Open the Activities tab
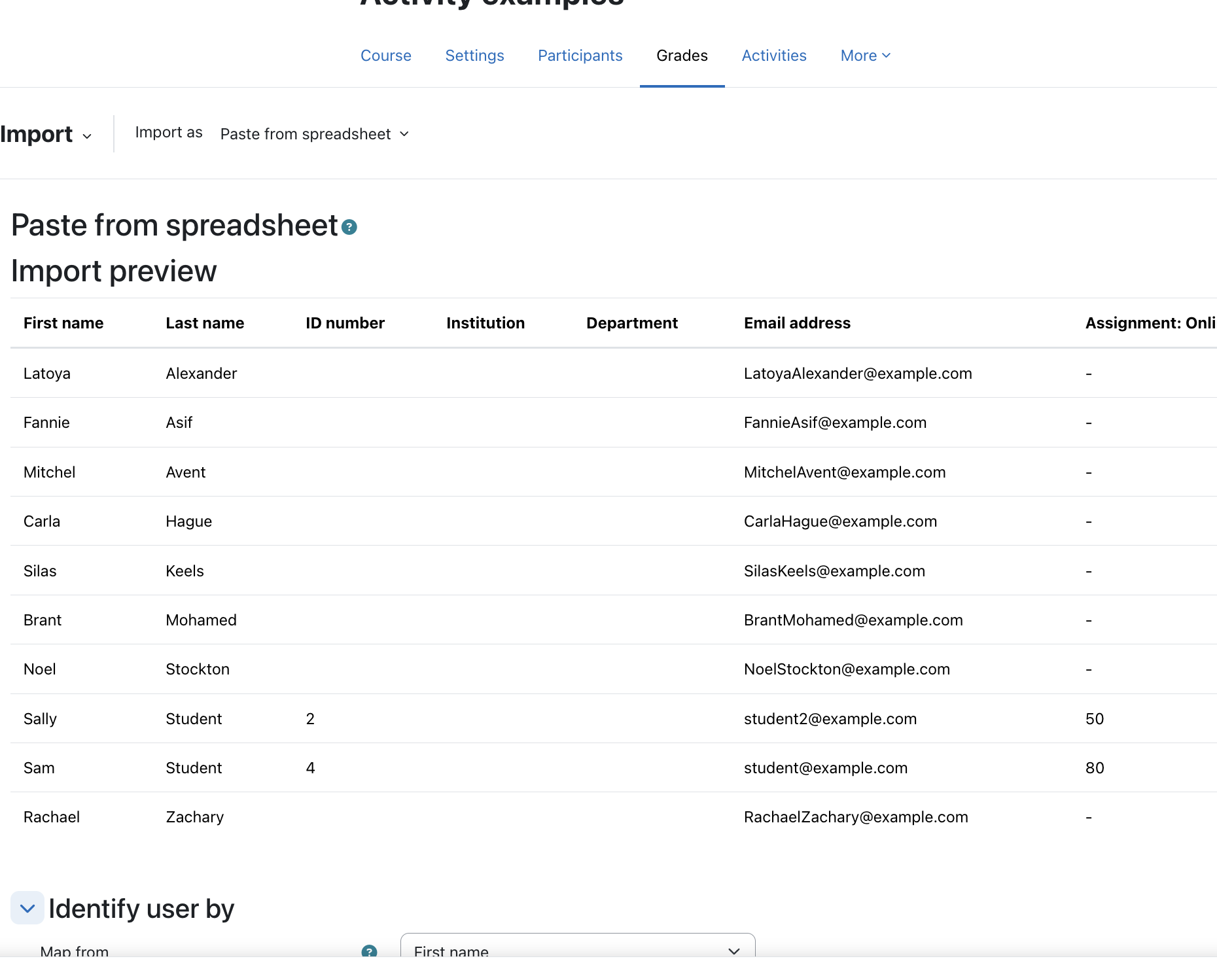Screen dimensions: 1217x980 (x=774, y=56)
